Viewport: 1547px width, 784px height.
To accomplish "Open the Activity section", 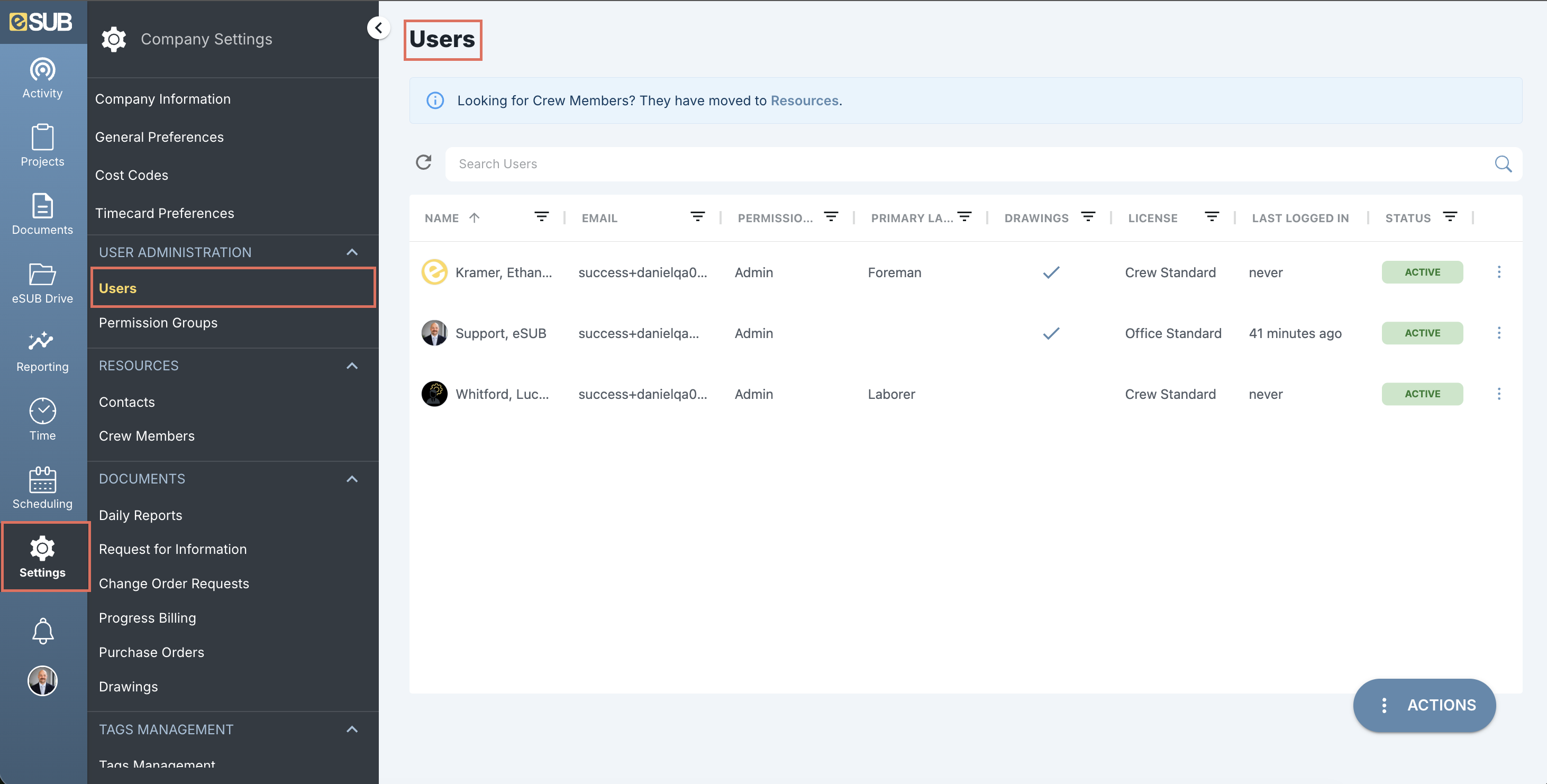I will 43,78.
